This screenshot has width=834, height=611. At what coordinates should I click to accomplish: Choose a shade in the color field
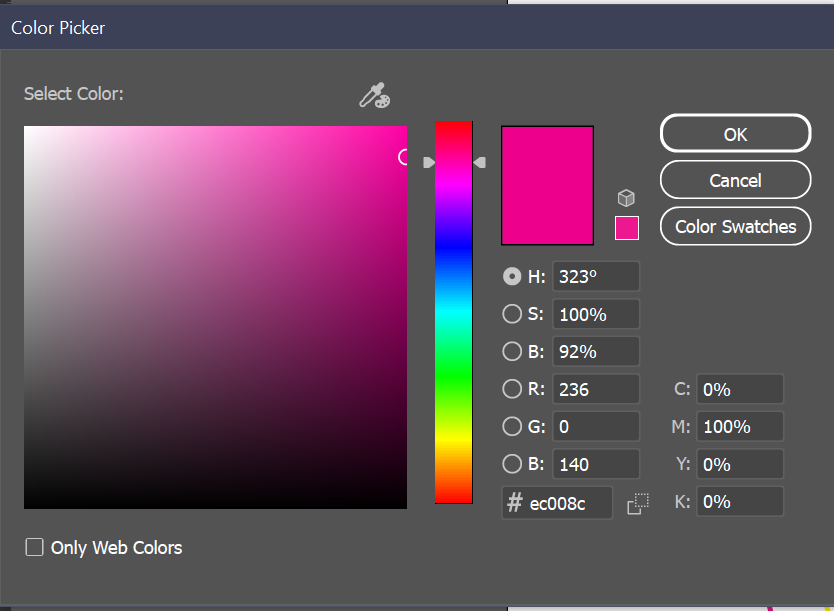click(x=215, y=316)
